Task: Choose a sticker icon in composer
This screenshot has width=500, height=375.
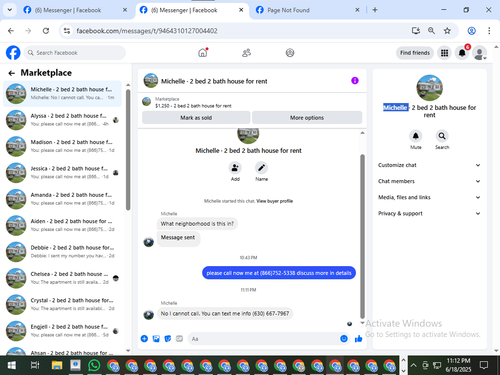Action: pyautogui.click(x=168, y=339)
